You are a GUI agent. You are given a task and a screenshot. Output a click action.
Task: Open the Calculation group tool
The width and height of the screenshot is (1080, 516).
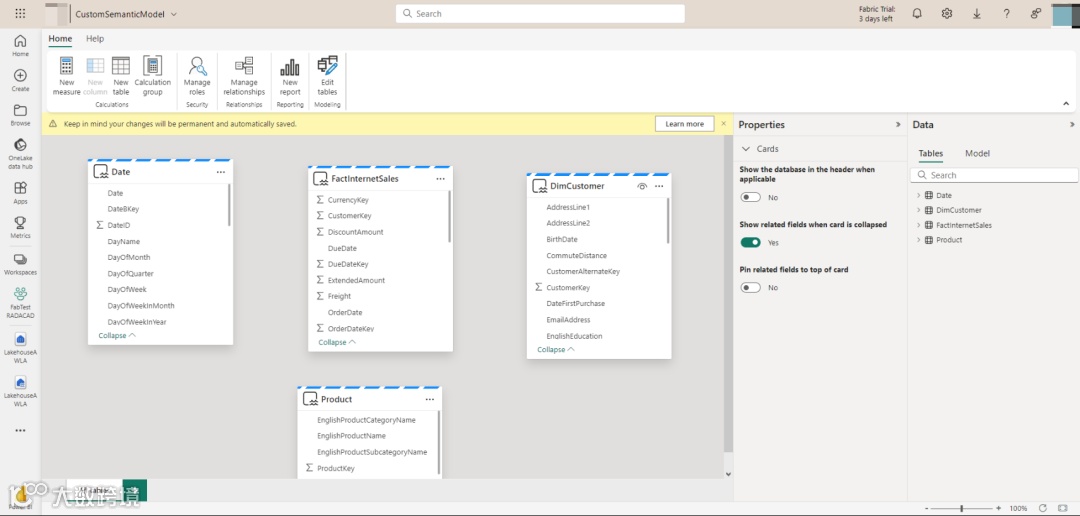[x=152, y=76]
